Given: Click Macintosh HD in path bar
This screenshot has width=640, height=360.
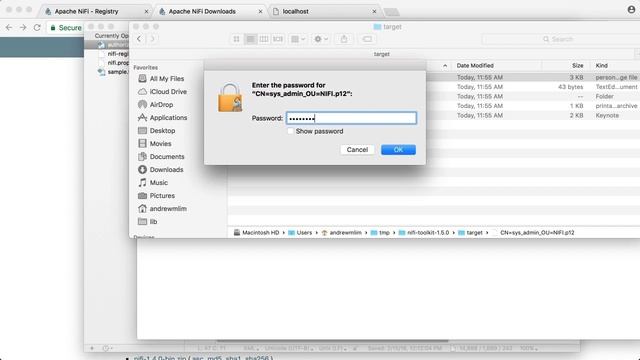Looking at the screenshot, I should [256, 233].
